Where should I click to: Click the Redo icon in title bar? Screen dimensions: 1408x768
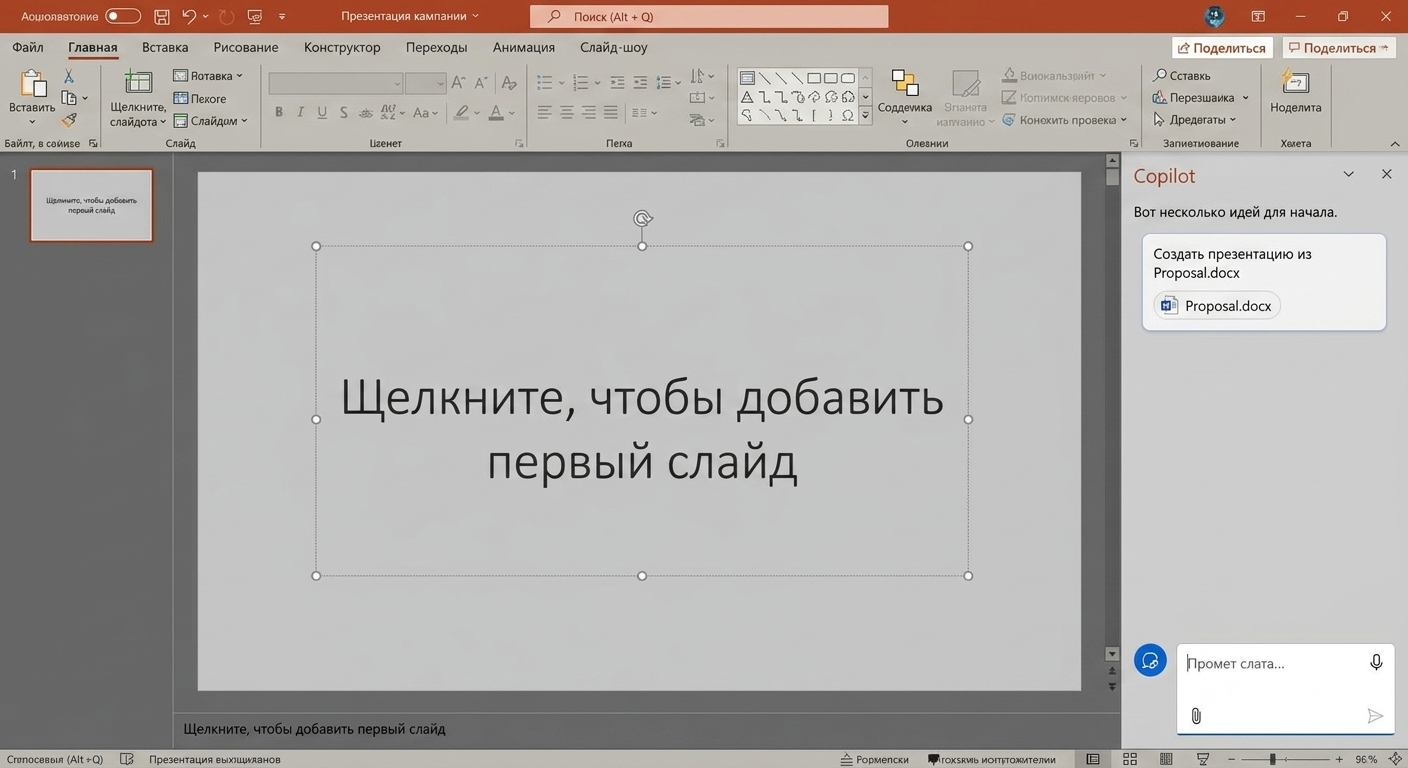click(x=226, y=16)
